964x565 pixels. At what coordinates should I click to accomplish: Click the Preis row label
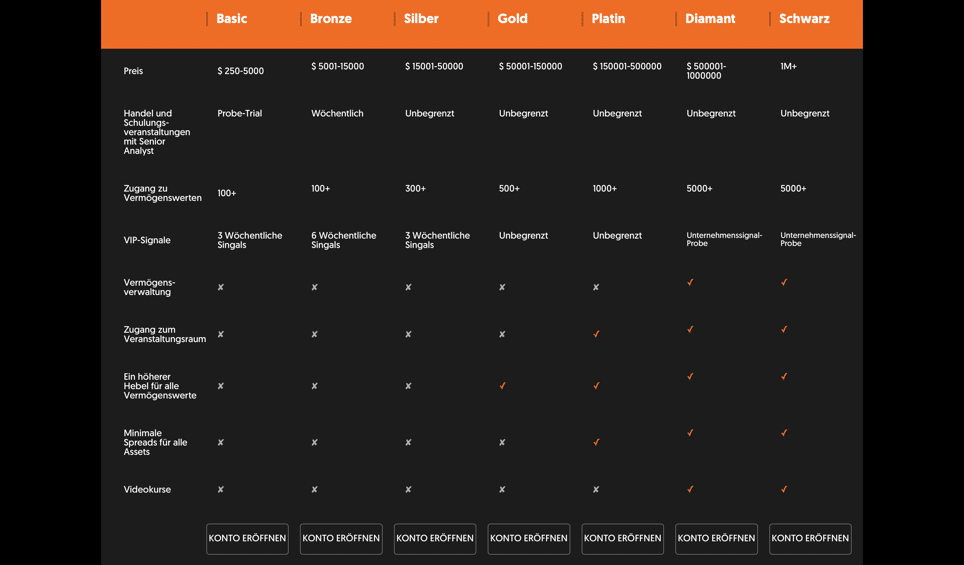(133, 72)
